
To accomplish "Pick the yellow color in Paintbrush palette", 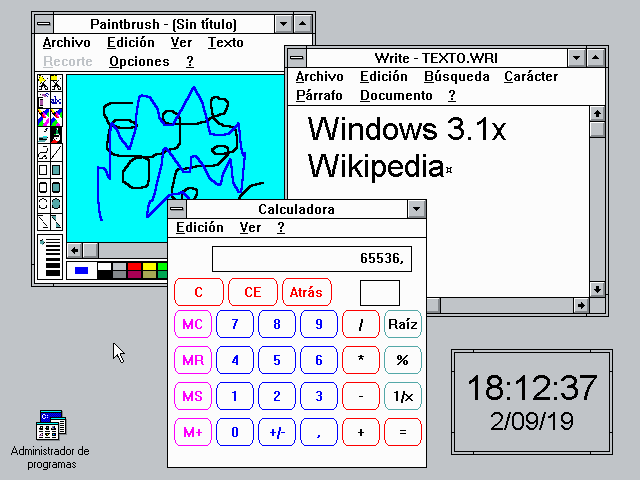I will click(x=149, y=267).
